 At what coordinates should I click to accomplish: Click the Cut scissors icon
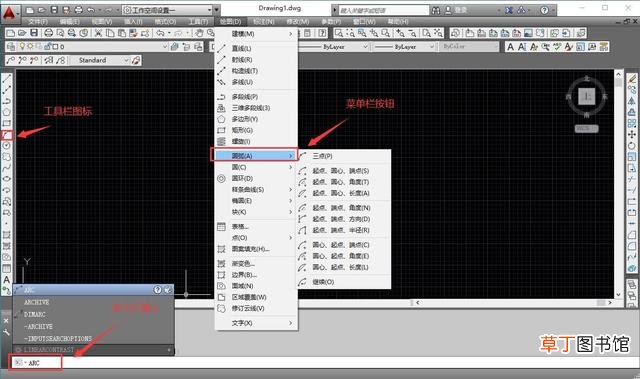tap(98, 33)
